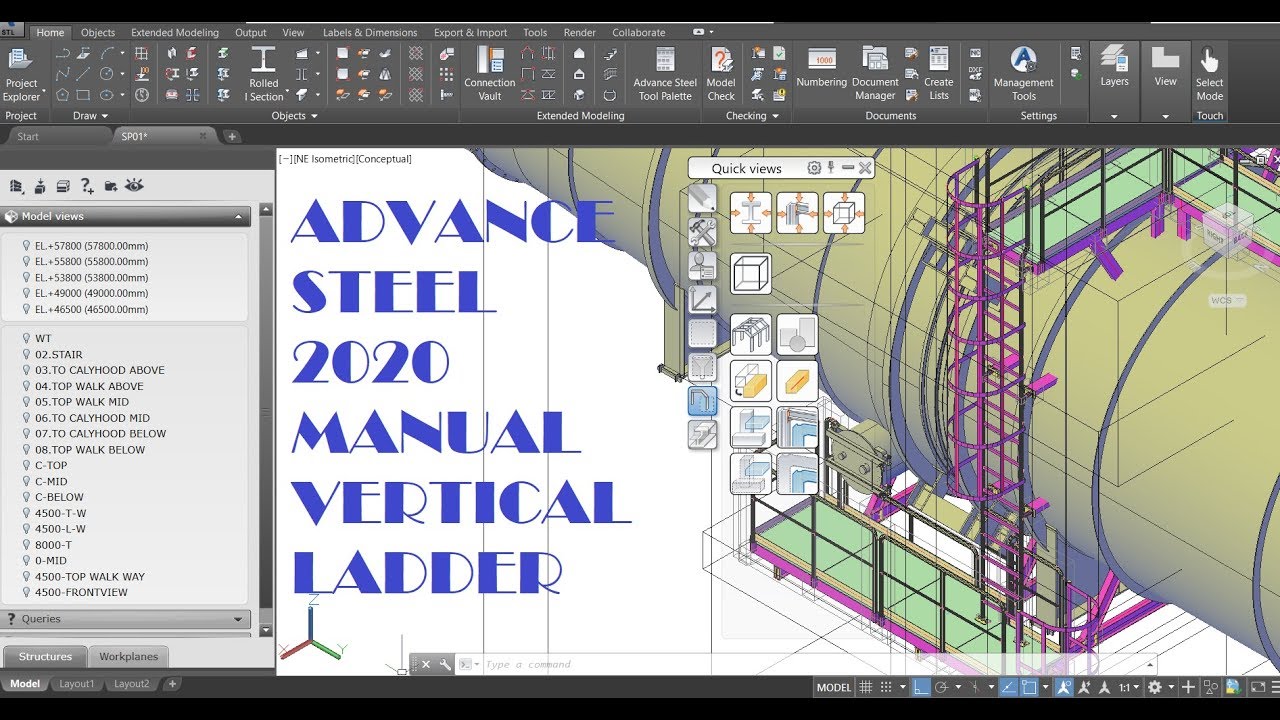Toggle the MODEL space button
The height and width of the screenshot is (720, 1280).
coord(834,687)
